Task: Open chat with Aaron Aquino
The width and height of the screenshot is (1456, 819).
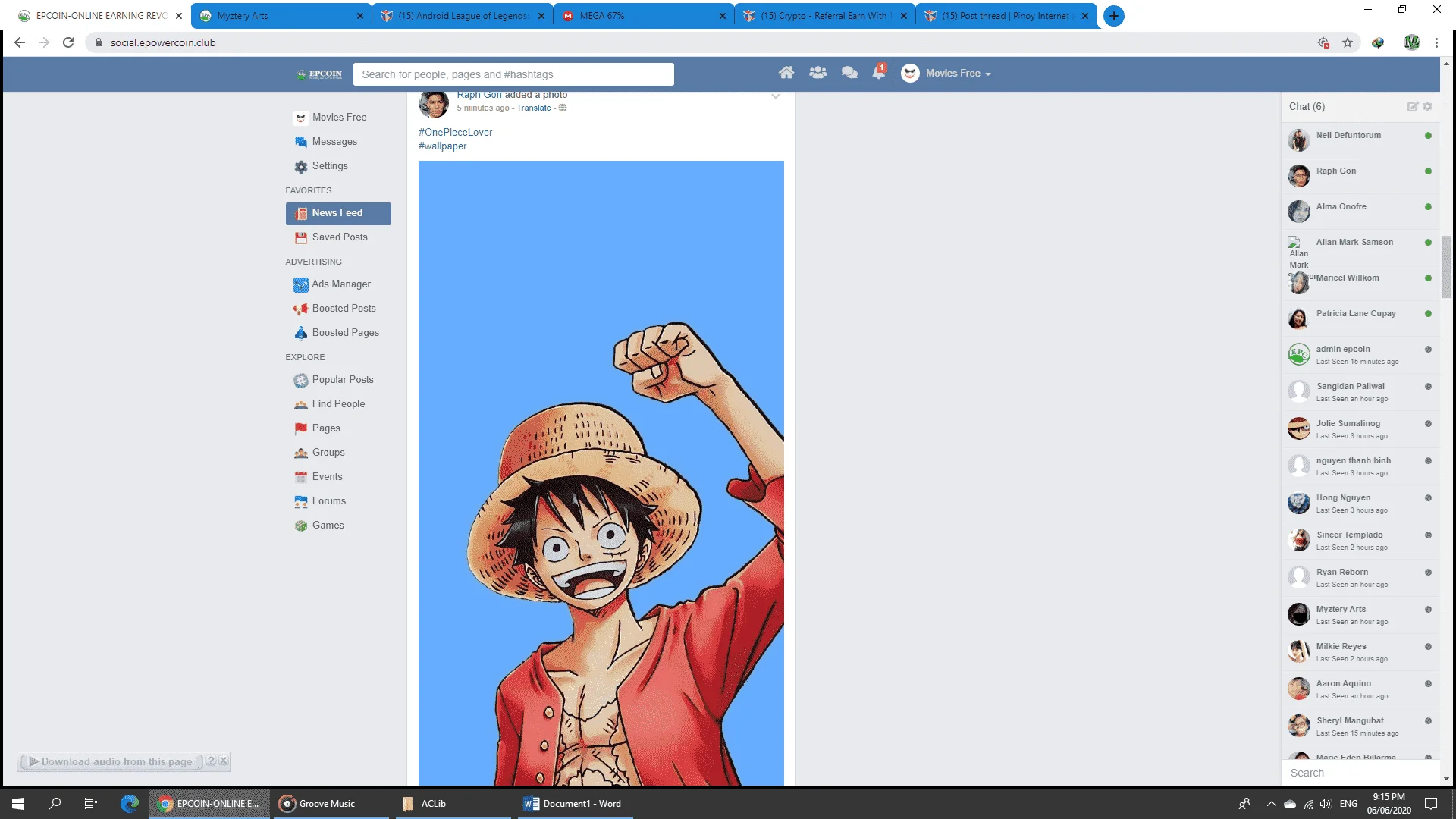Action: click(1360, 689)
